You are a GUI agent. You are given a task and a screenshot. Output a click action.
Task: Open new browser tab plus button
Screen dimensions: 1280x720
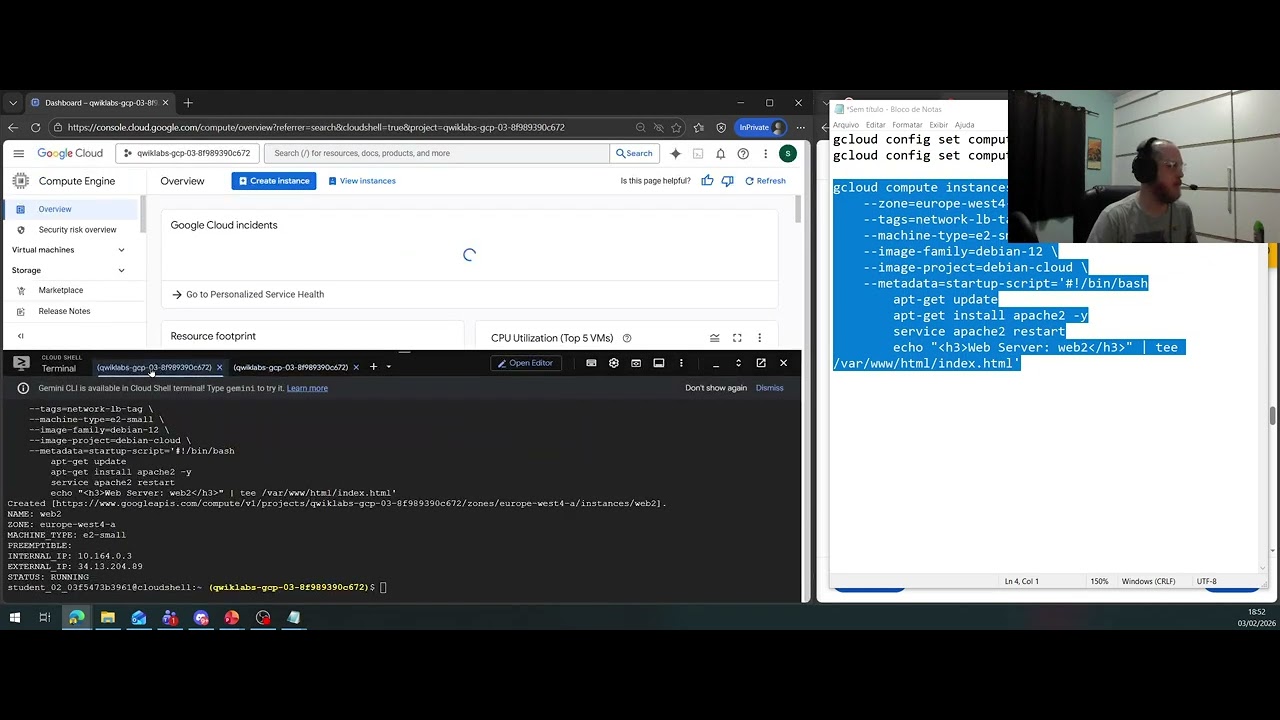188,102
